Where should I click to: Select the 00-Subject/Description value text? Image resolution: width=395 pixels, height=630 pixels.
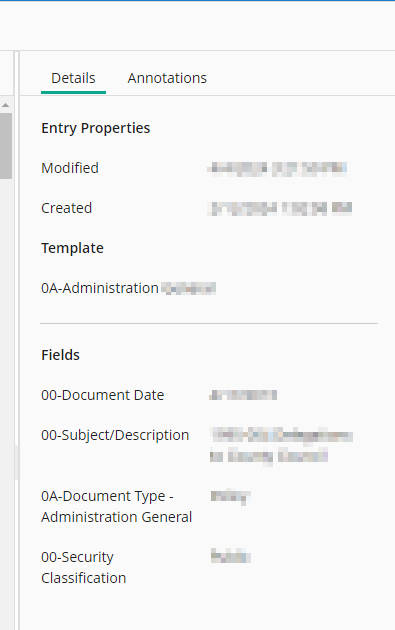281,446
